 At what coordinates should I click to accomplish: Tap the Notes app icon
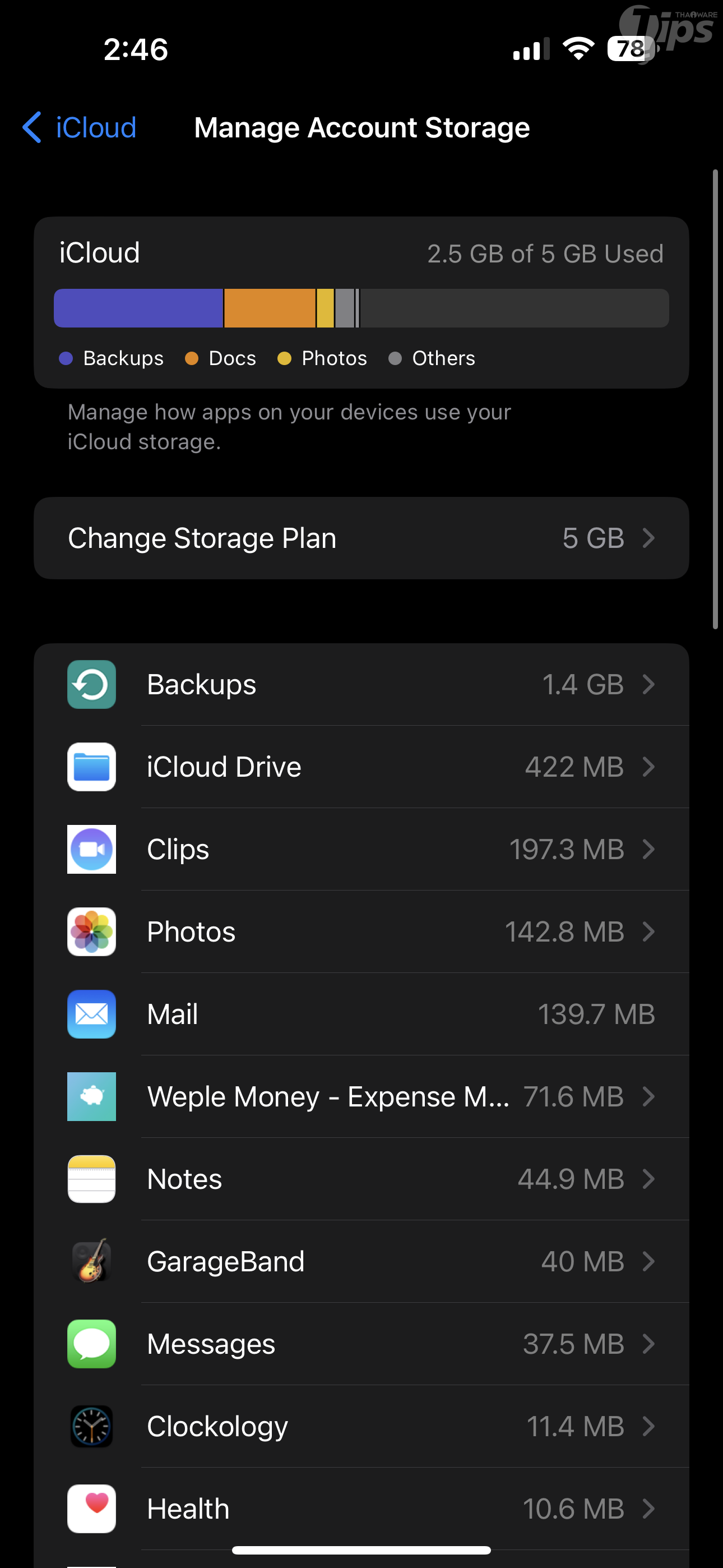pos(91,1179)
